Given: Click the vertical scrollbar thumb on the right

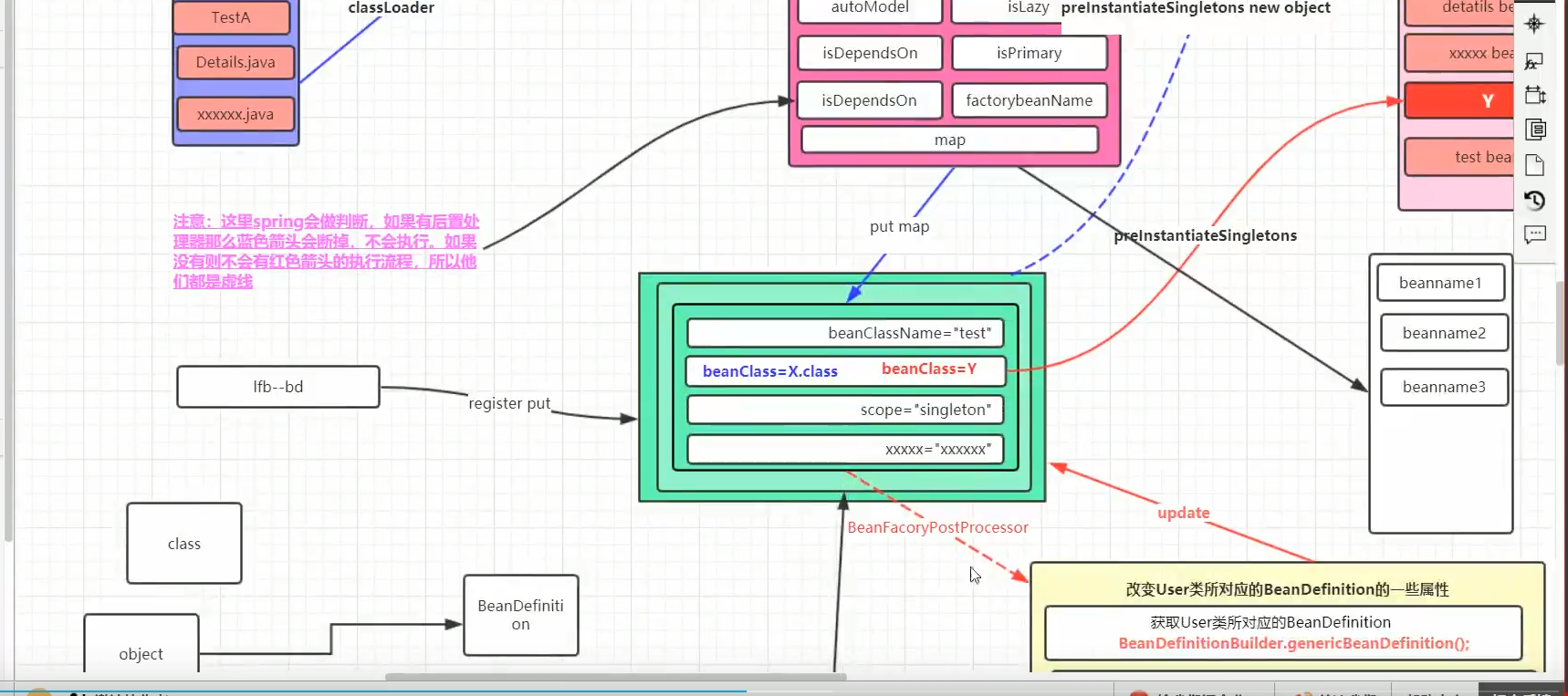Looking at the screenshot, I should pos(1561,323).
